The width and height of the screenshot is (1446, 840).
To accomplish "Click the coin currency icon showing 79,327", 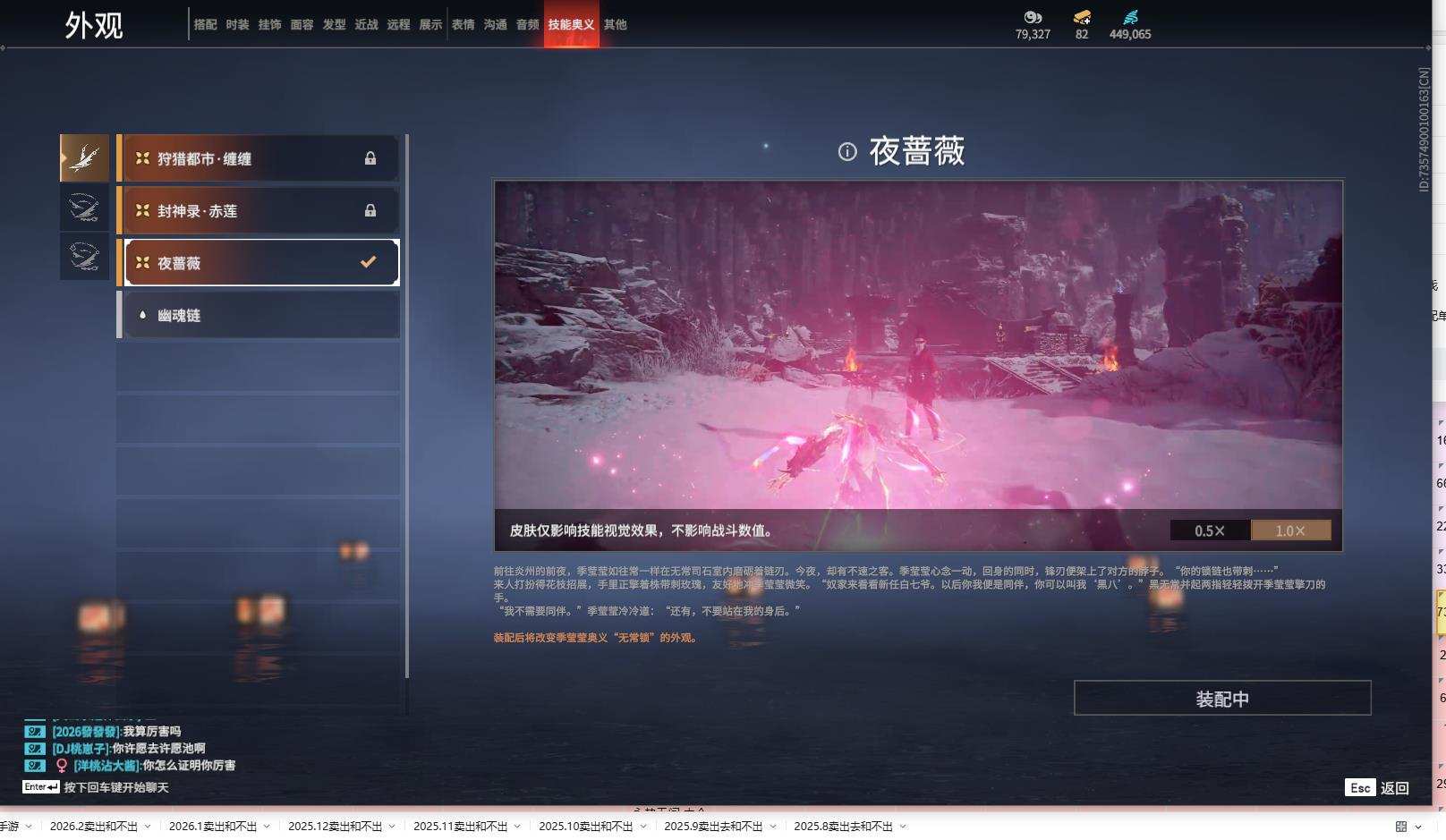I will pyautogui.click(x=1033, y=17).
